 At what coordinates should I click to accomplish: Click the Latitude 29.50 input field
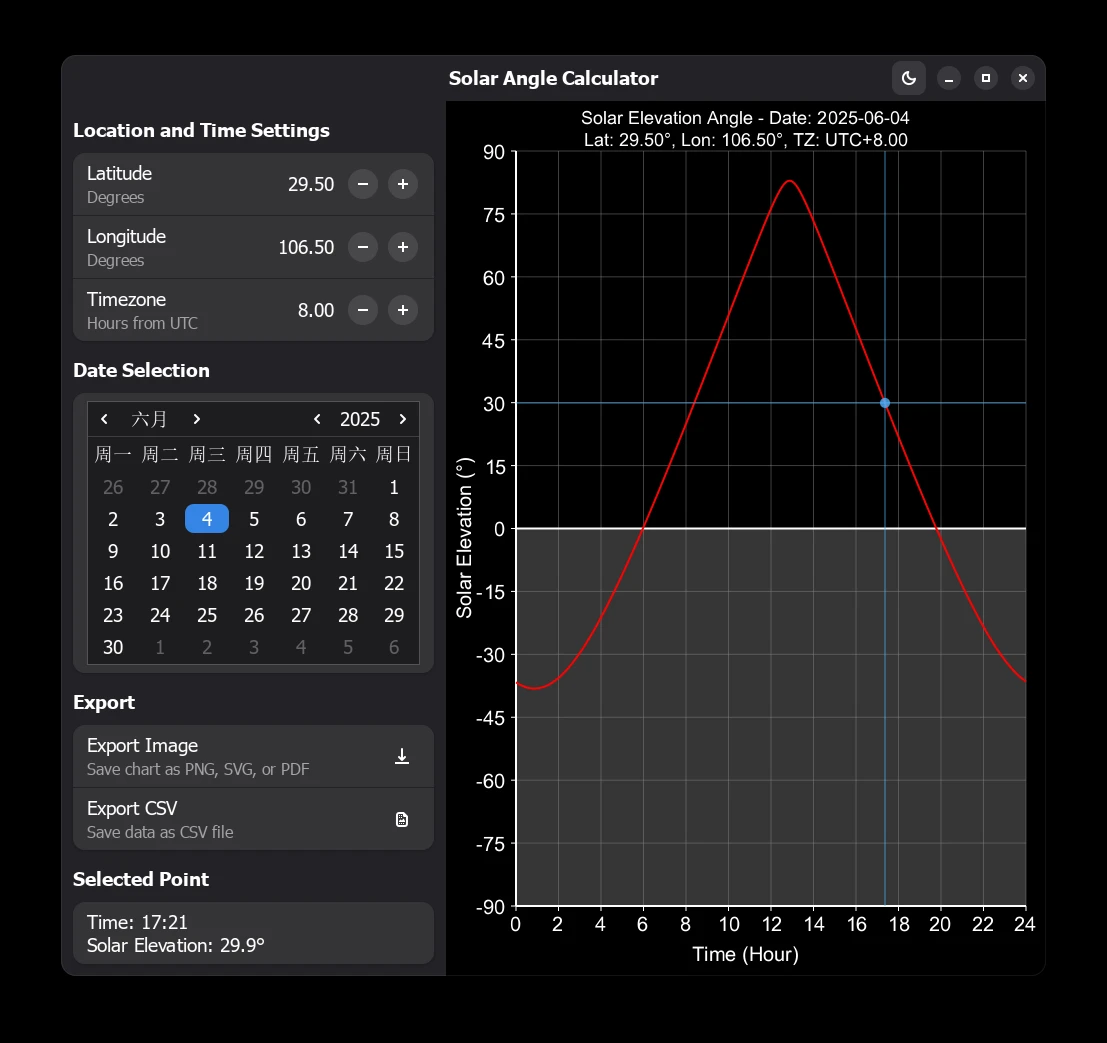coord(311,184)
